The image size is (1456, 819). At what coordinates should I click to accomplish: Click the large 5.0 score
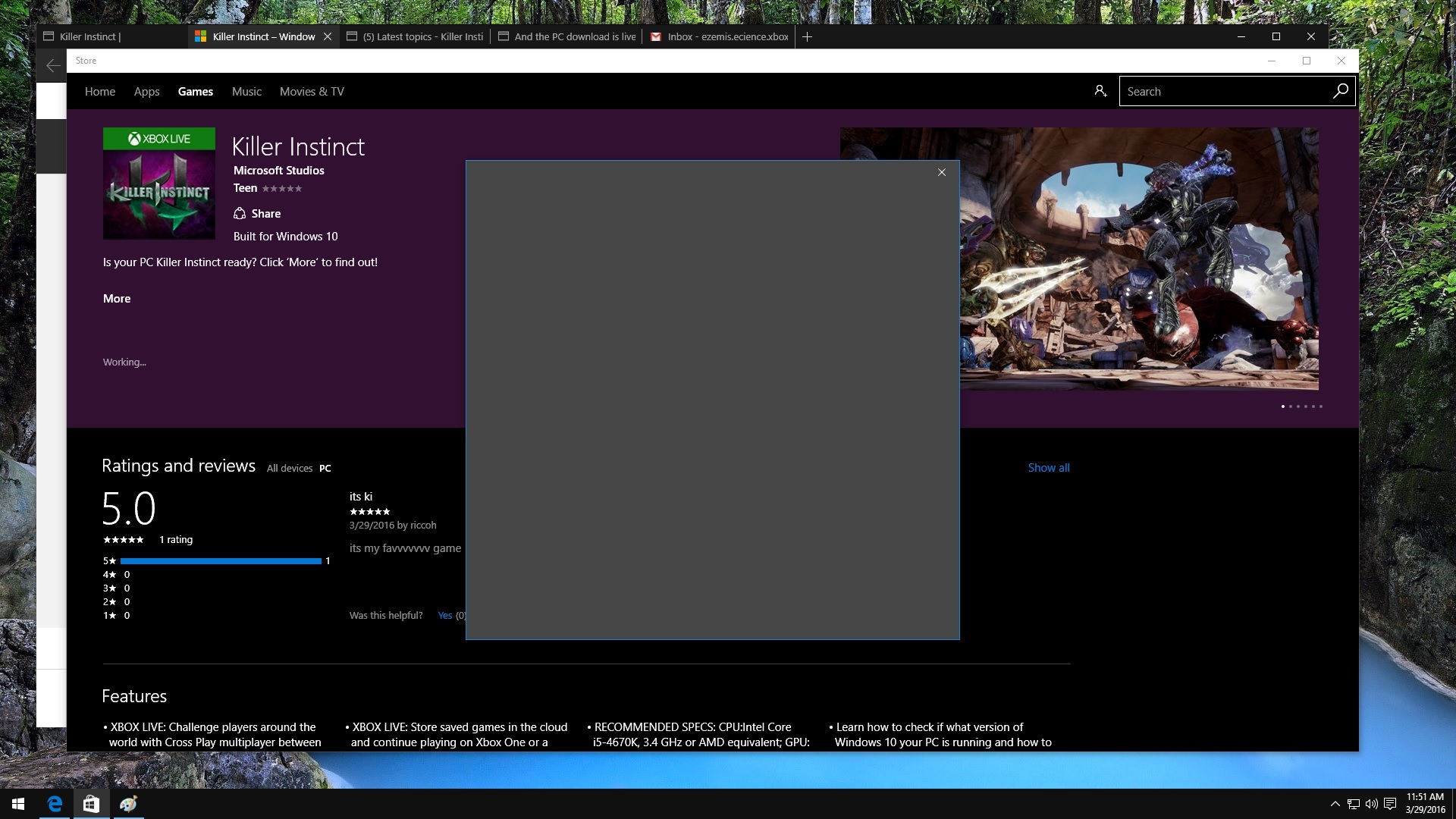[x=129, y=507]
